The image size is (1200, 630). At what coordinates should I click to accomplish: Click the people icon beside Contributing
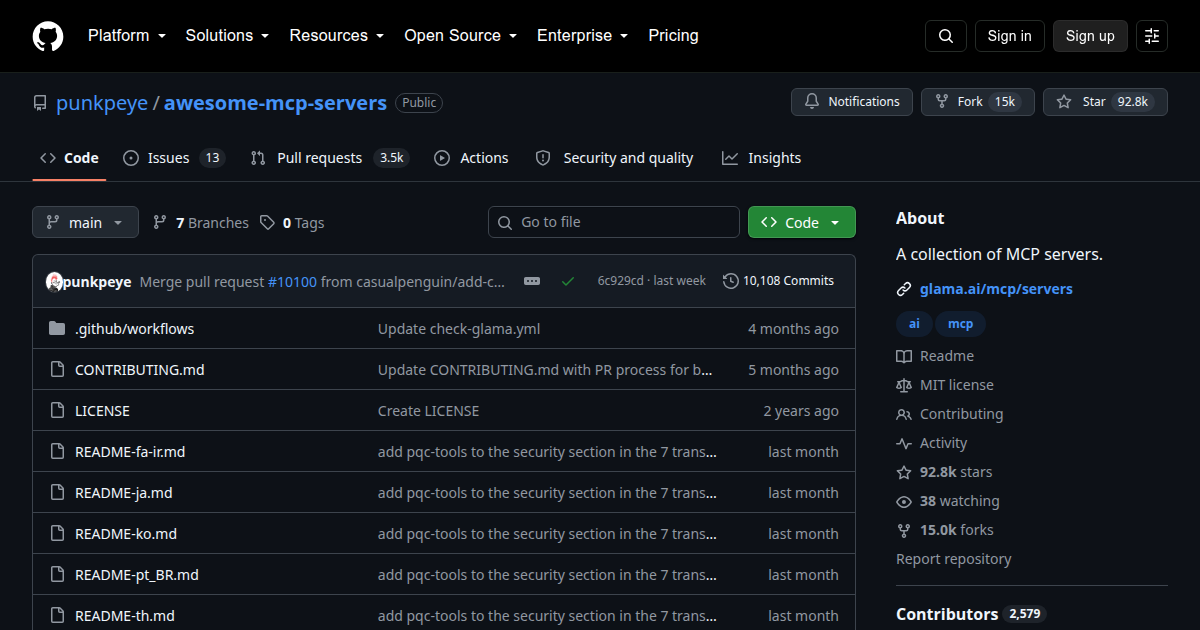pos(904,415)
